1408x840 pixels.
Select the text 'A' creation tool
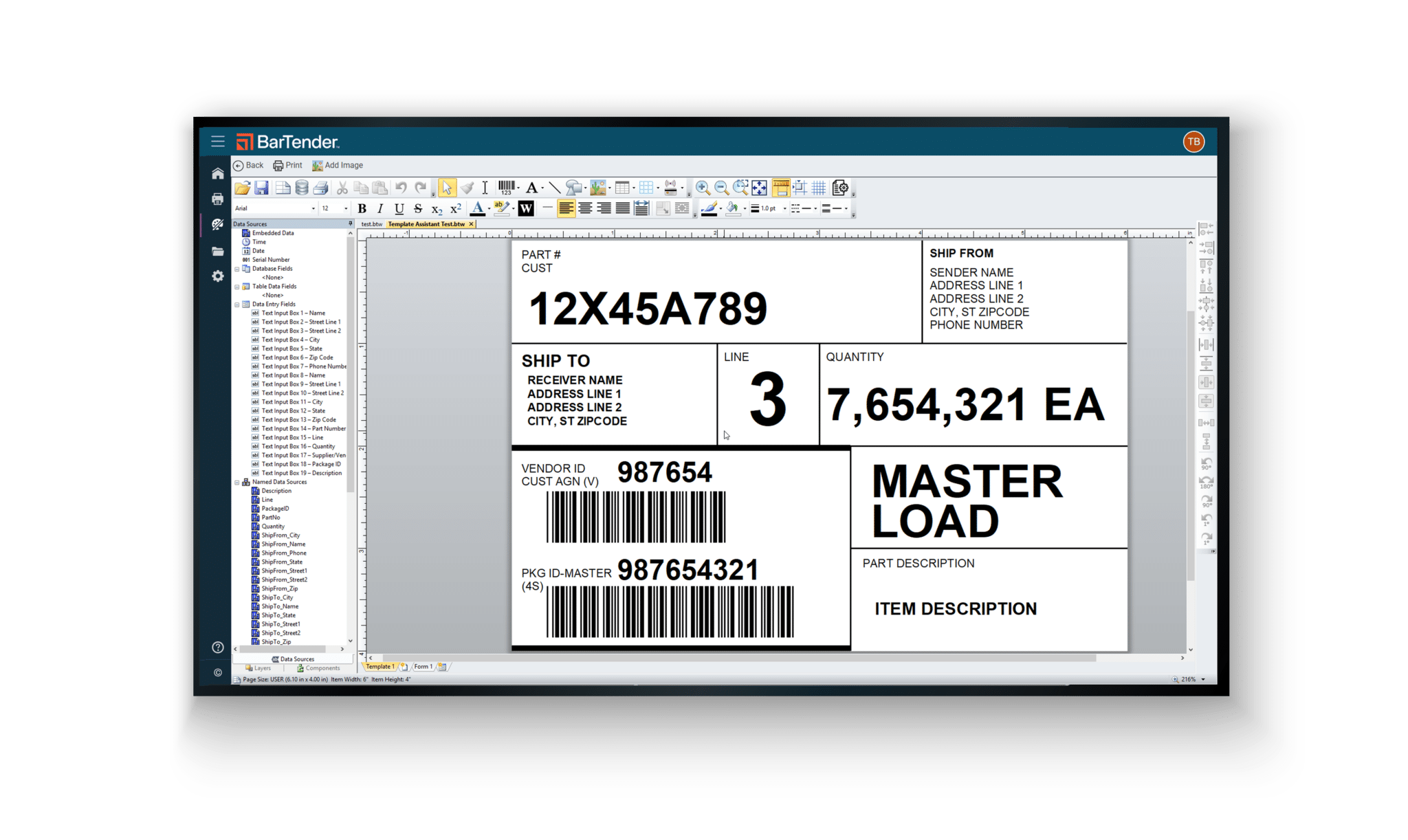(x=531, y=188)
